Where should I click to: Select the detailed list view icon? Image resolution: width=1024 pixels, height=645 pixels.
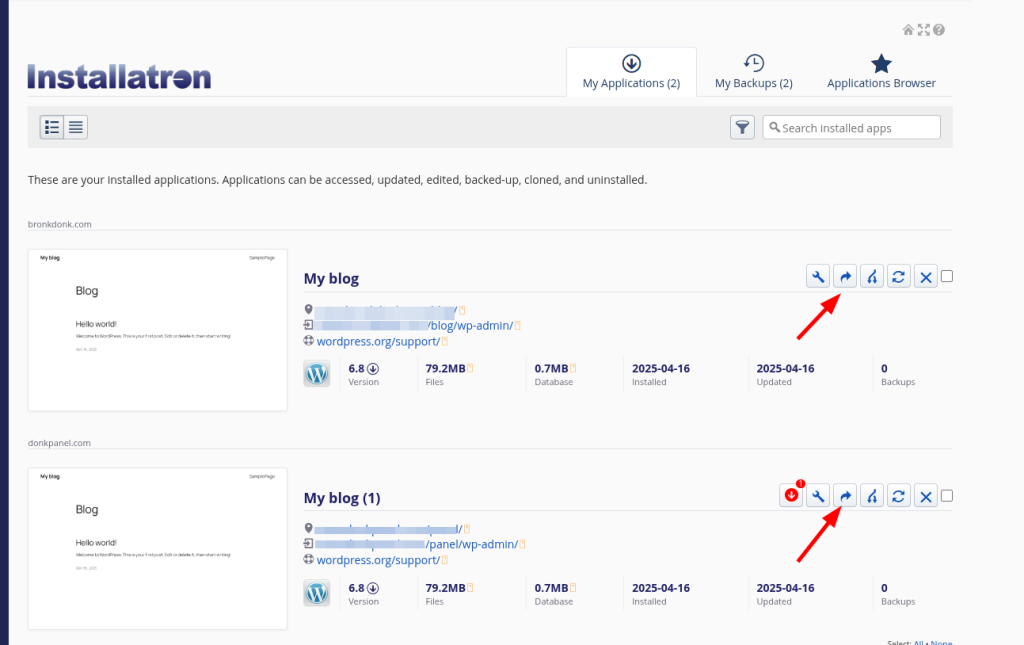pos(52,127)
